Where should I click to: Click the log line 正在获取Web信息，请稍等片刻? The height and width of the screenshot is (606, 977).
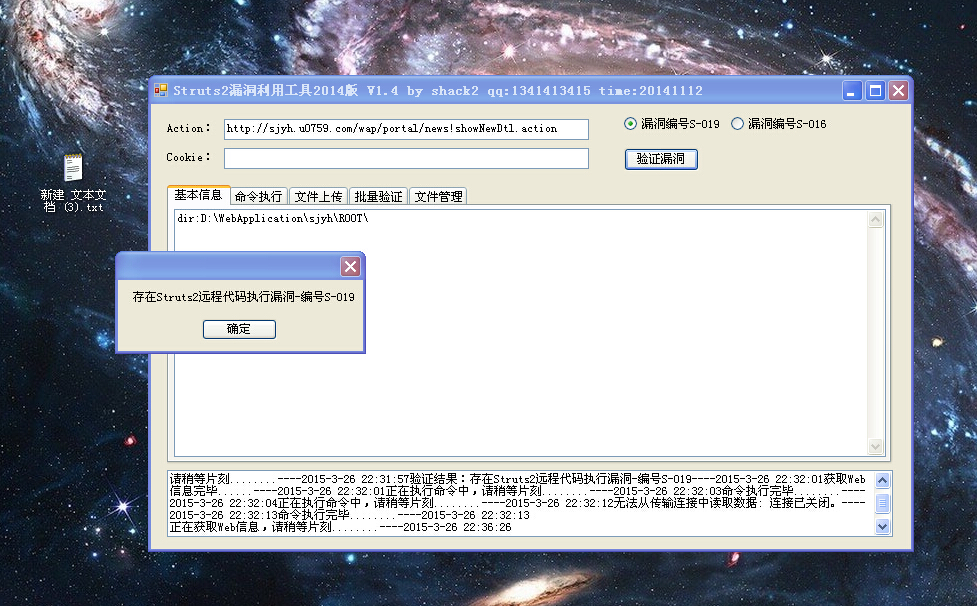(340, 527)
